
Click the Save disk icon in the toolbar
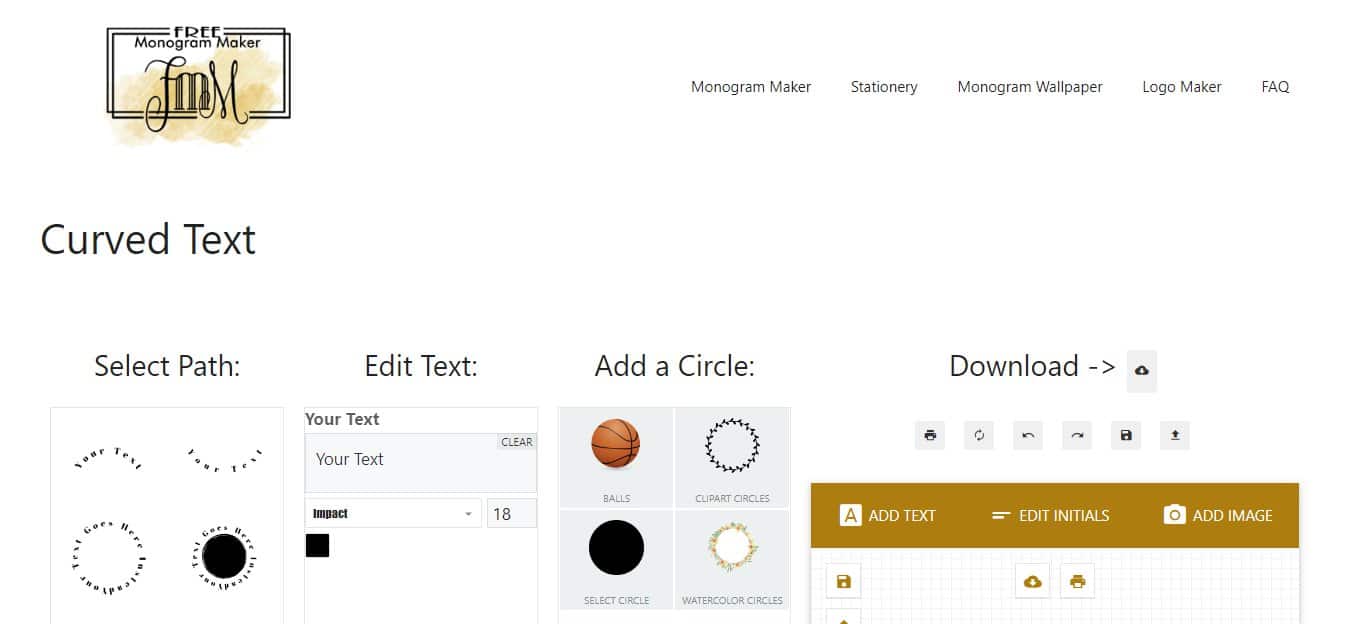pos(1125,435)
